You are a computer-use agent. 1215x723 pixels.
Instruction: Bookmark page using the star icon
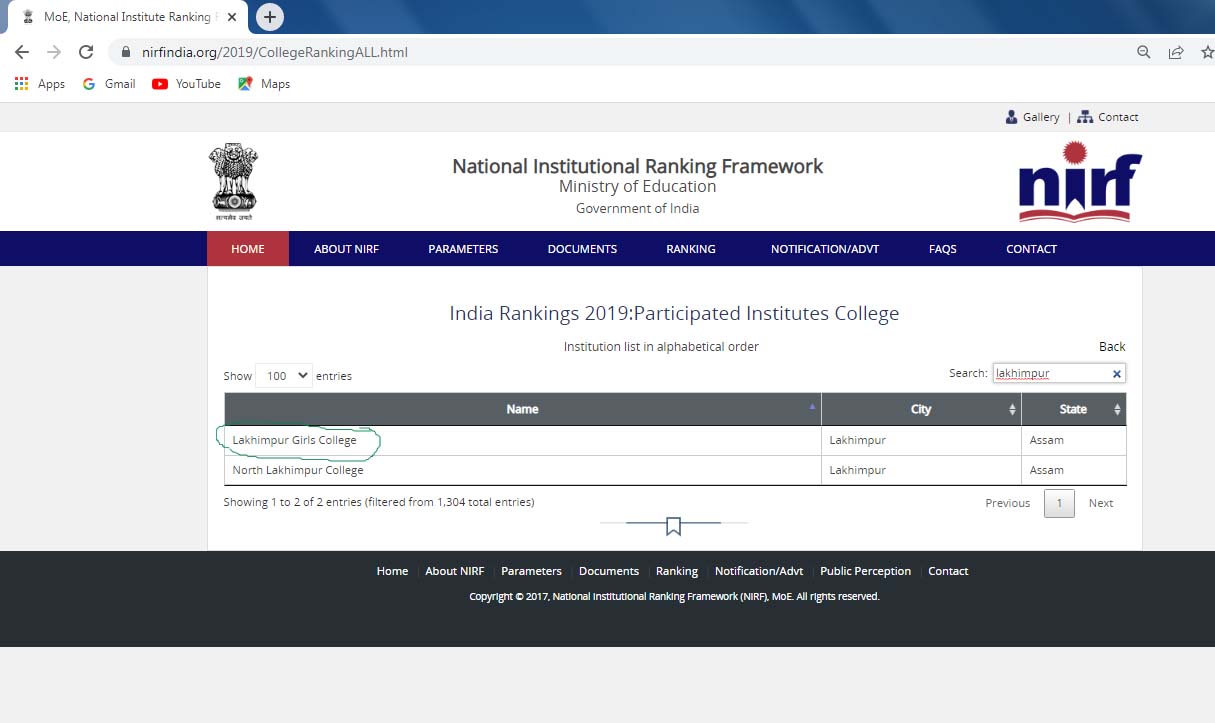tap(1206, 52)
